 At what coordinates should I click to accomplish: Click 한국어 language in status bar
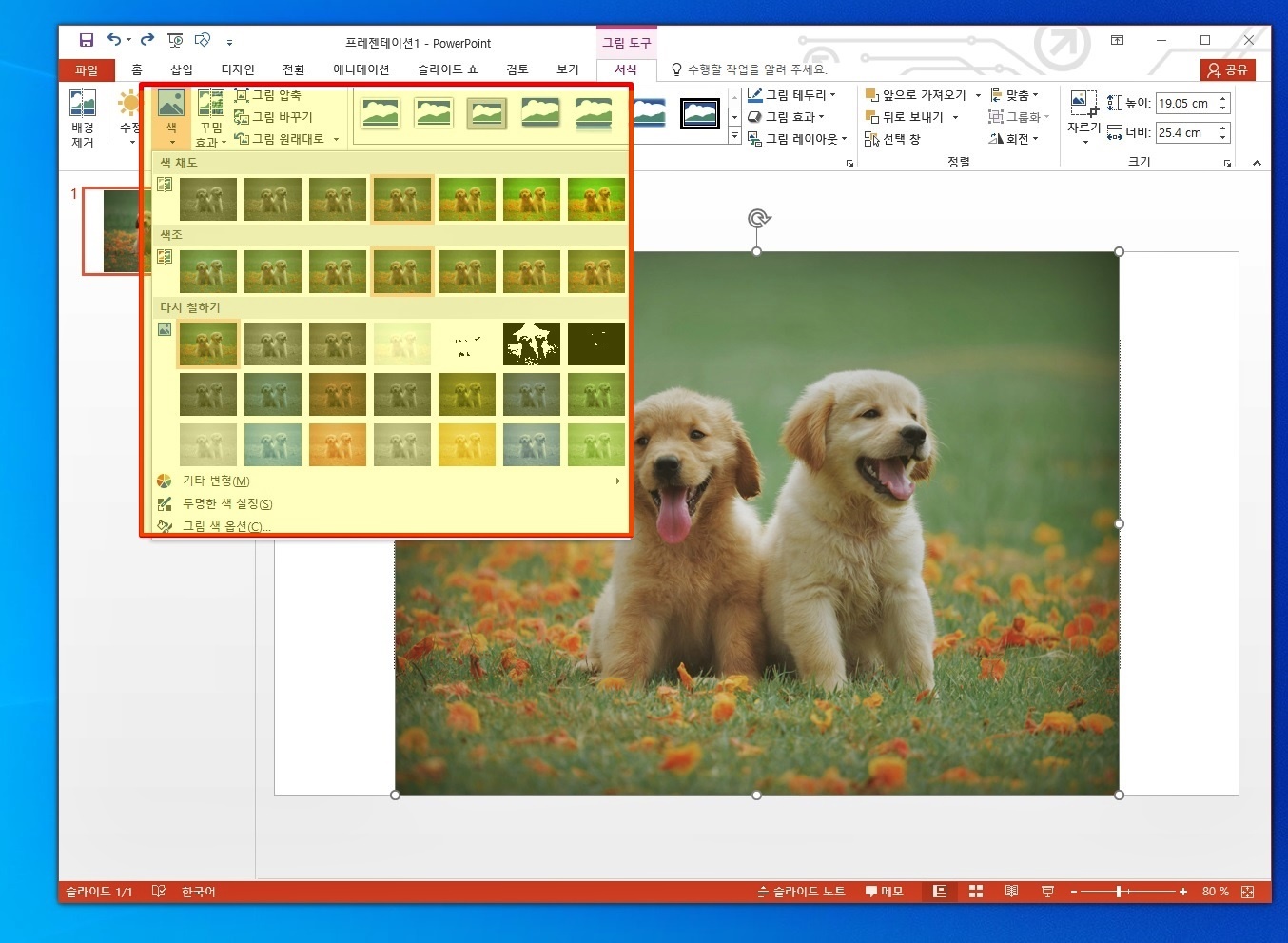pos(199,892)
